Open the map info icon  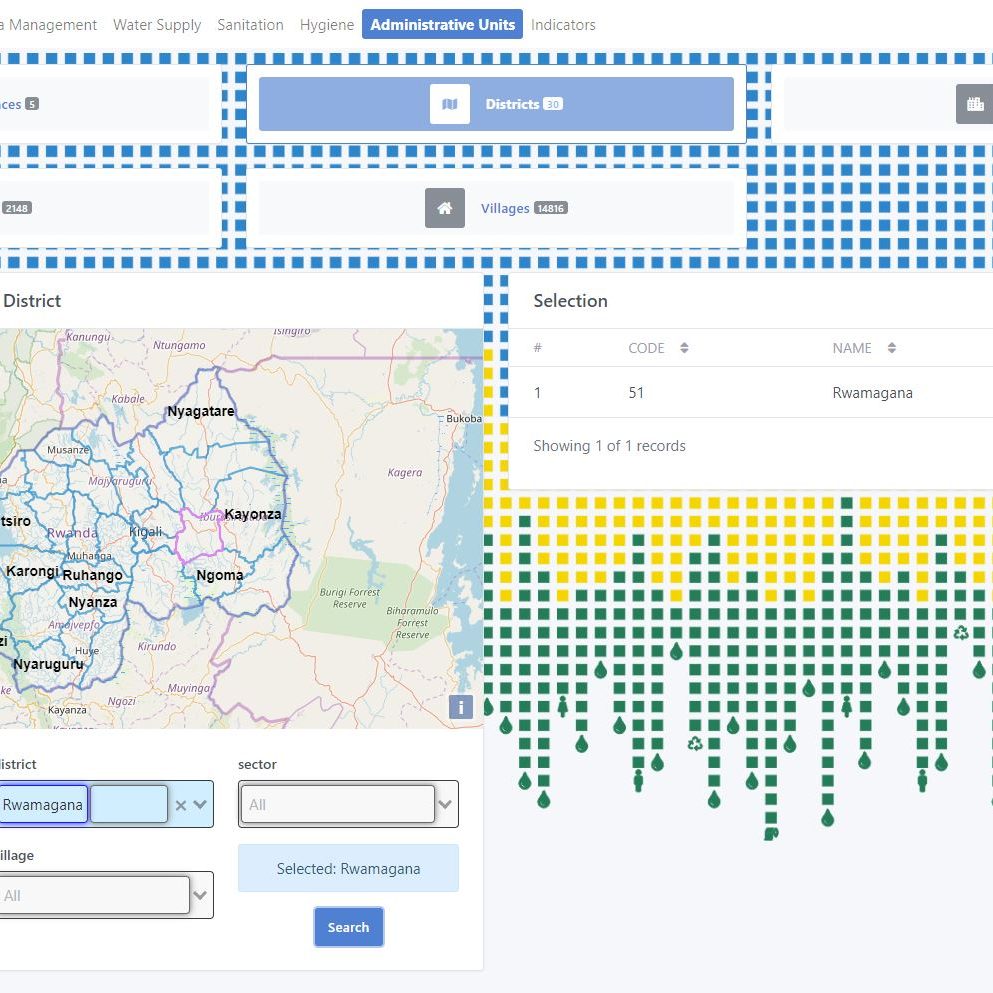tap(460, 707)
